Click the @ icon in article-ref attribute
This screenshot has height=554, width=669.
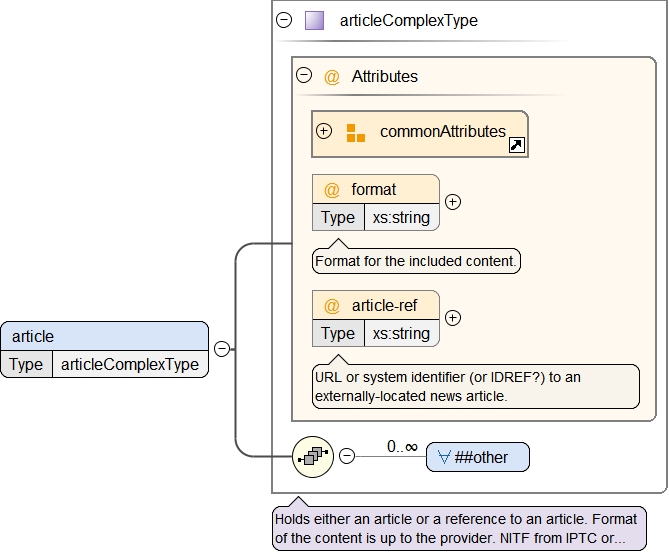click(x=332, y=306)
